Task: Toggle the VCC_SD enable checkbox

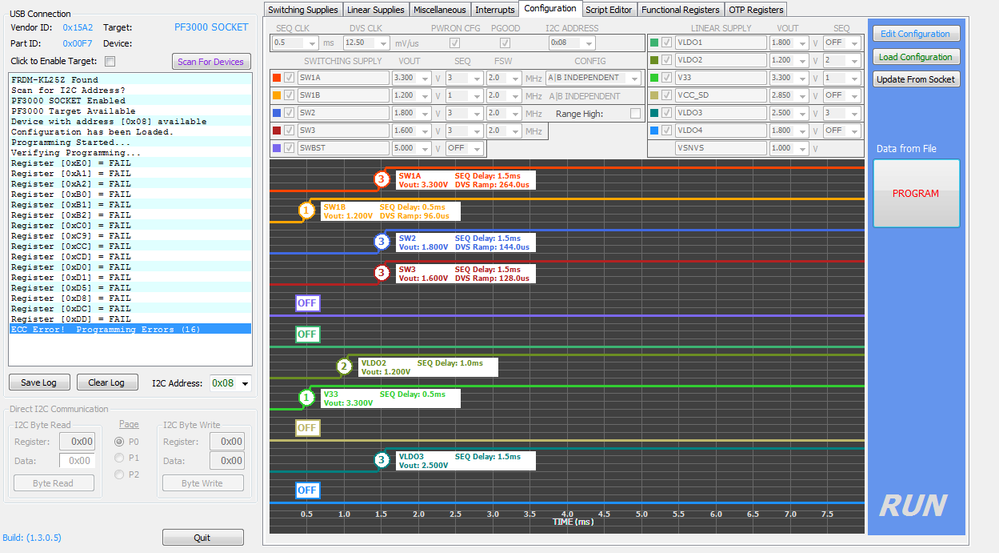Action: pos(666,96)
